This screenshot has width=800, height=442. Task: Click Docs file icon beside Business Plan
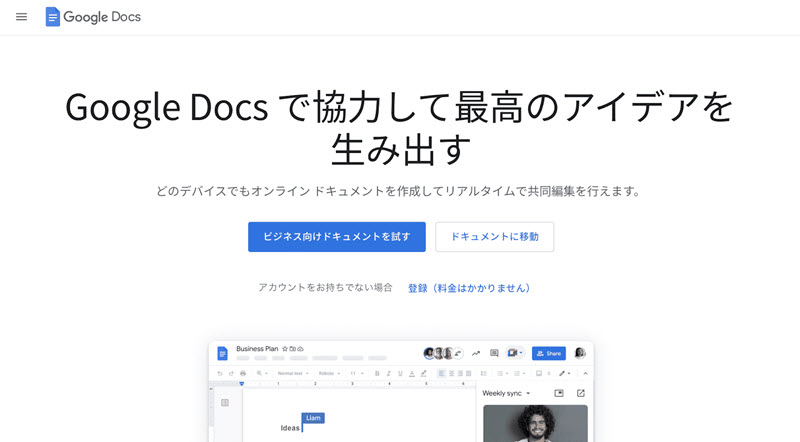point(222,353)
